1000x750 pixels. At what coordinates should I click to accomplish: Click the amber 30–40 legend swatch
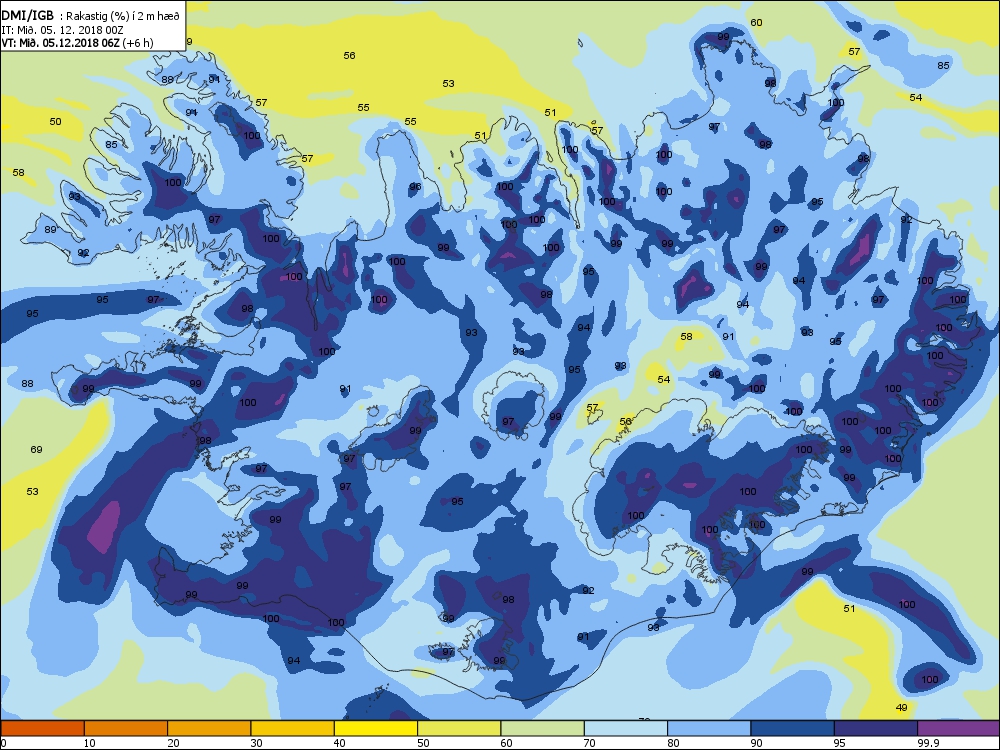click(293, 728)
